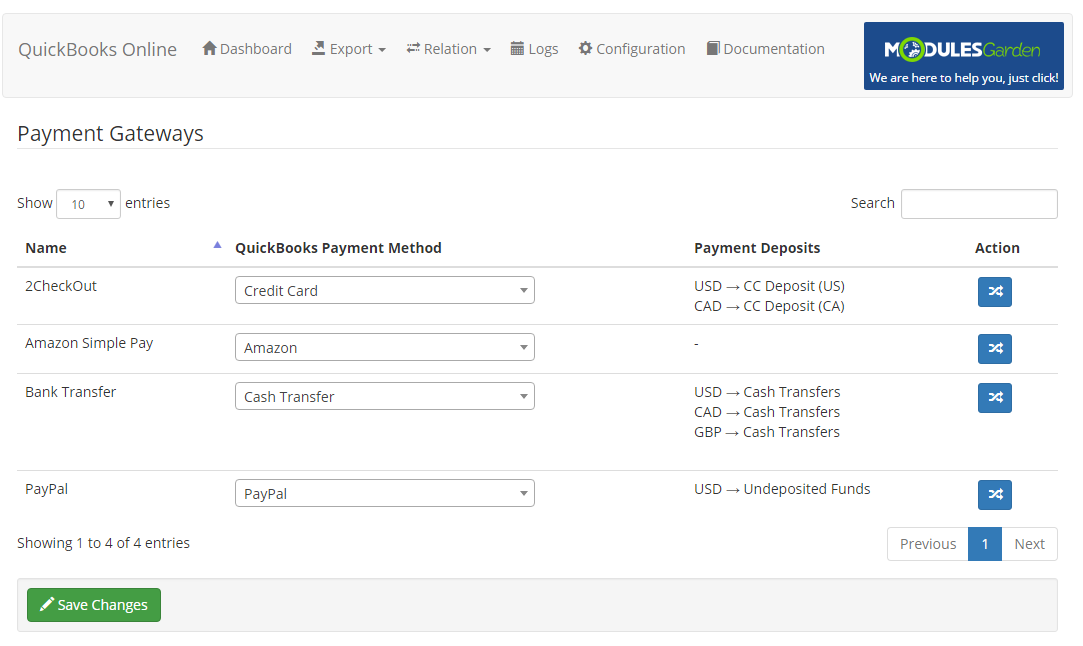Go to the Previous page
Viewport: 1083px width, 646px height.
pos(928,544)
